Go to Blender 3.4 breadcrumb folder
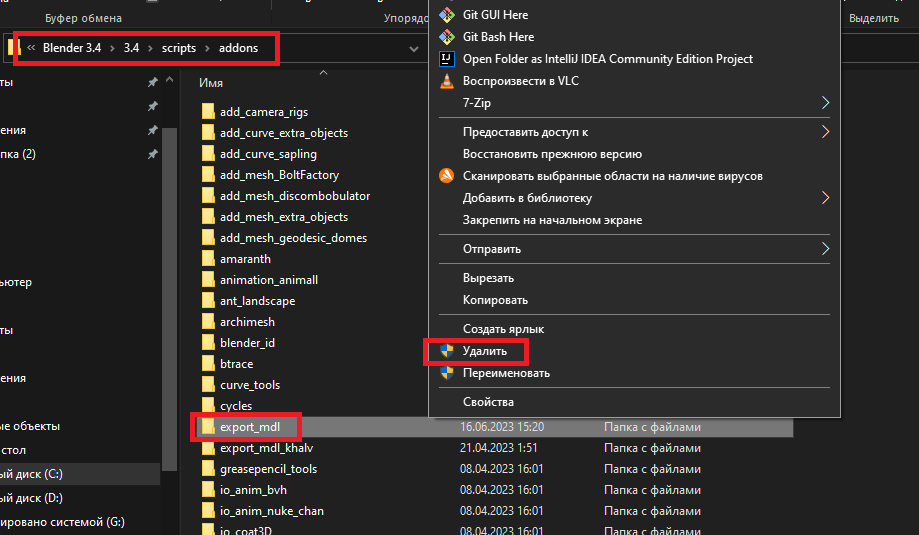Screen dimensions: 919x535 coord(72,48)
